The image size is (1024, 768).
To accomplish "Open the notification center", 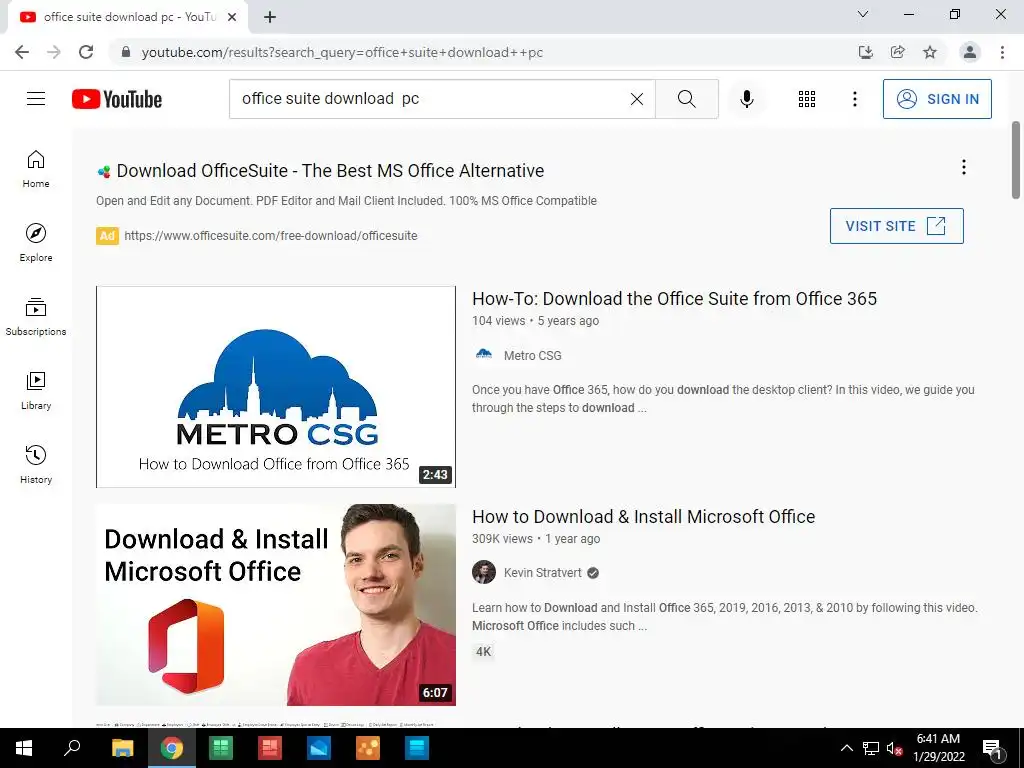I will (992, 748).
